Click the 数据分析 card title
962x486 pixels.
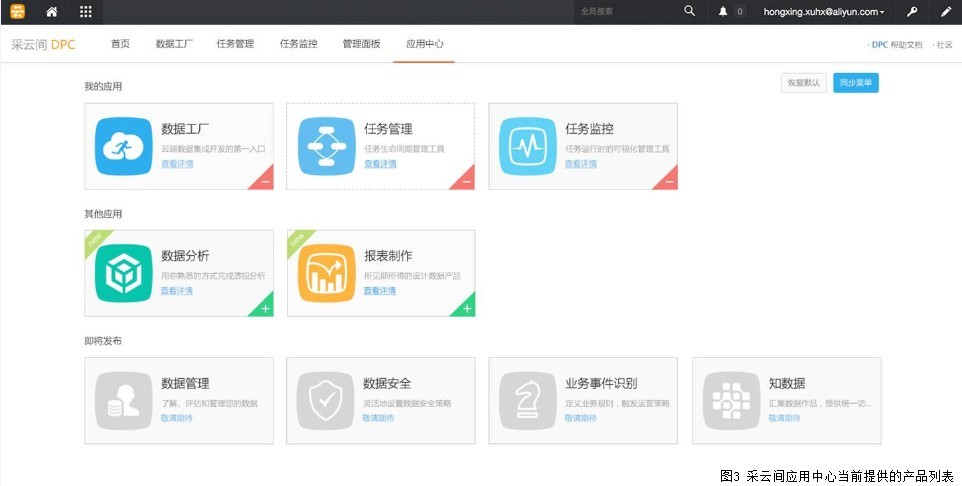185,256
